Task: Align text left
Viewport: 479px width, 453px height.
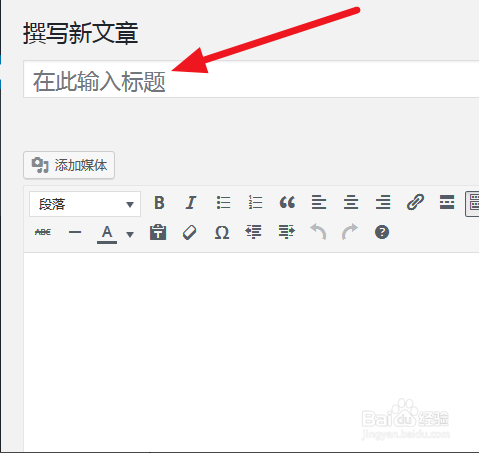Action: point(319,203)
